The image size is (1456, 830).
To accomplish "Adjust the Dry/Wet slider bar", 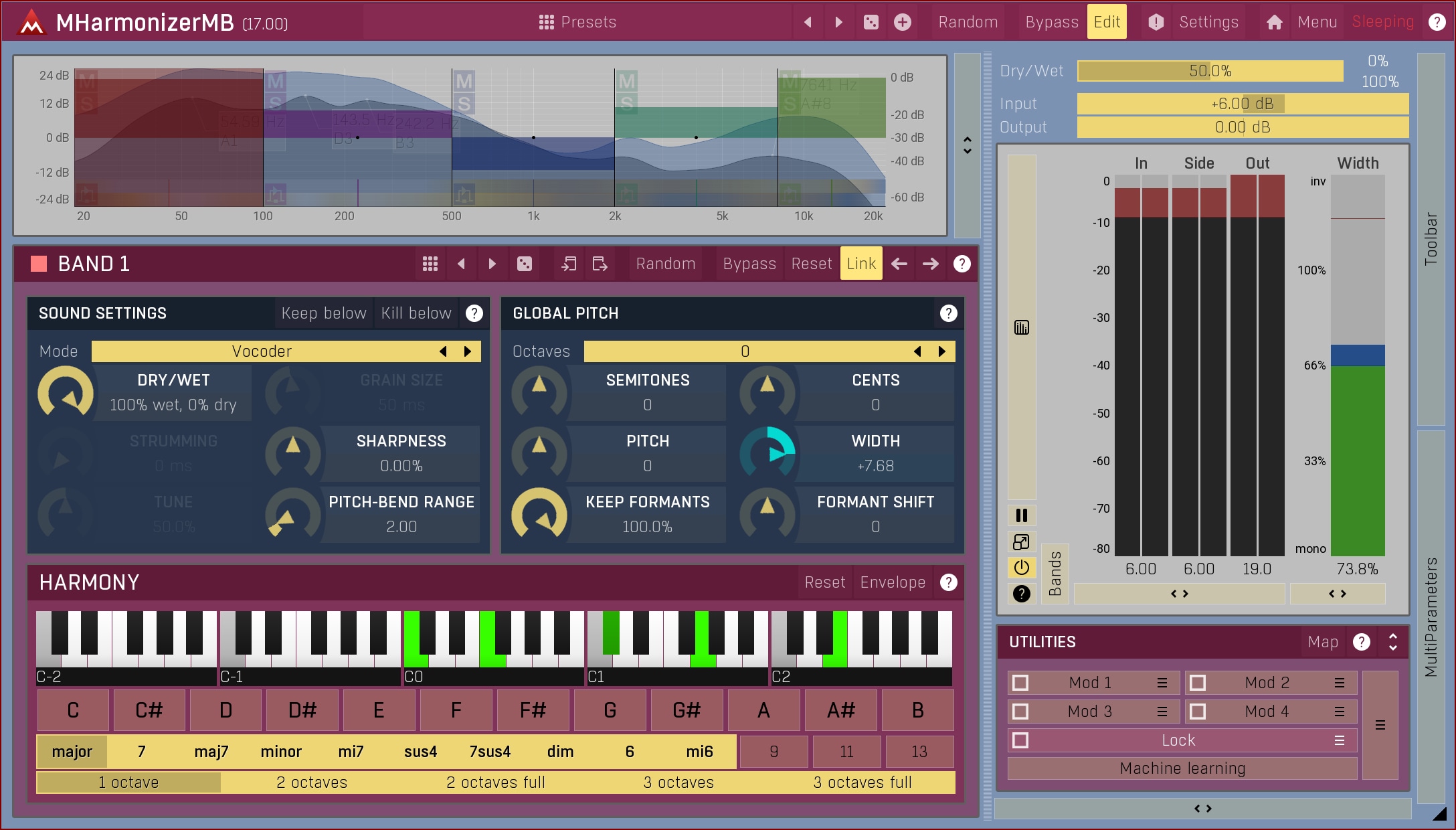I will coord(1210,71).
